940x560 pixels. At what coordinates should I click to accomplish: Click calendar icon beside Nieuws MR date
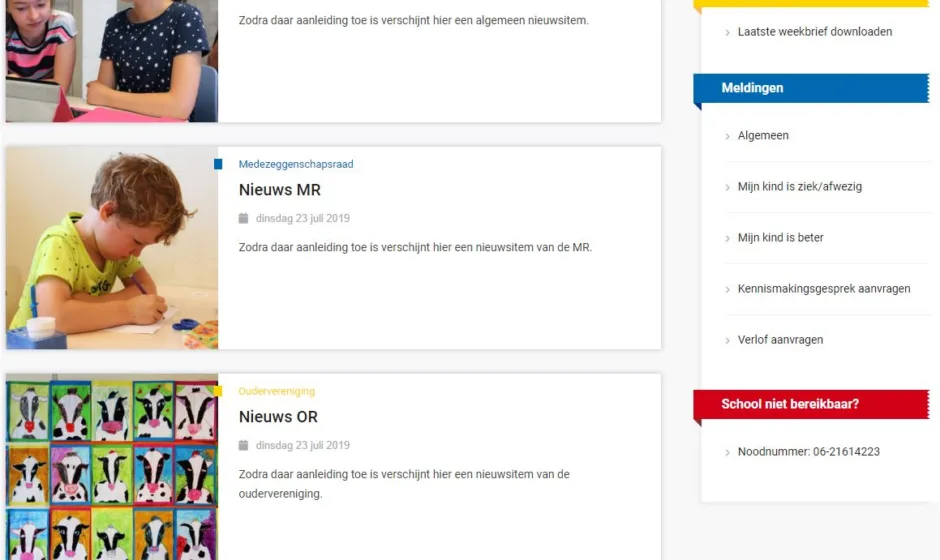coord(243,218)
